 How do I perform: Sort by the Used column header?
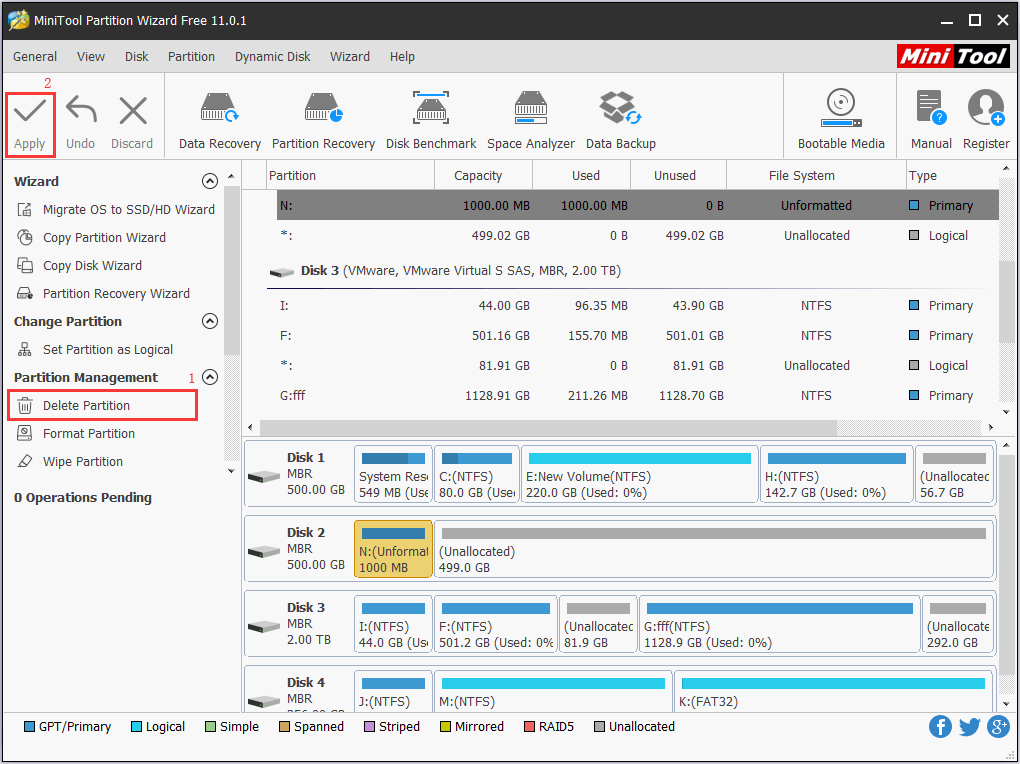tap(582, 176)
